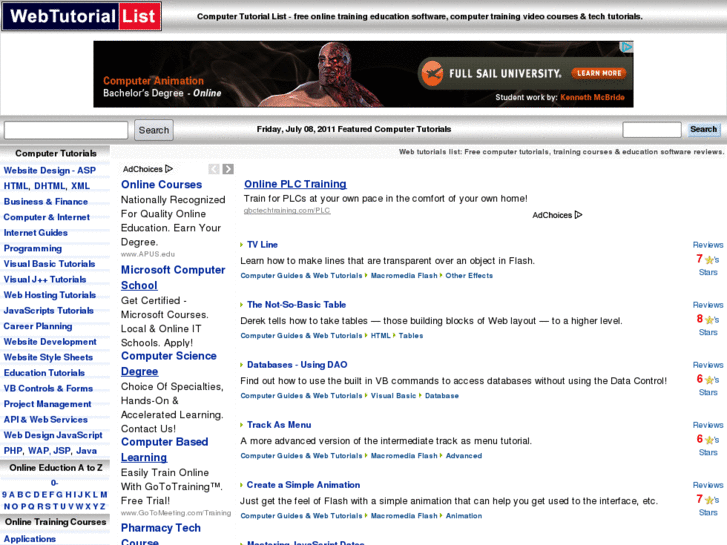Click Other Effects breadcrumb under TV Line

469,276
